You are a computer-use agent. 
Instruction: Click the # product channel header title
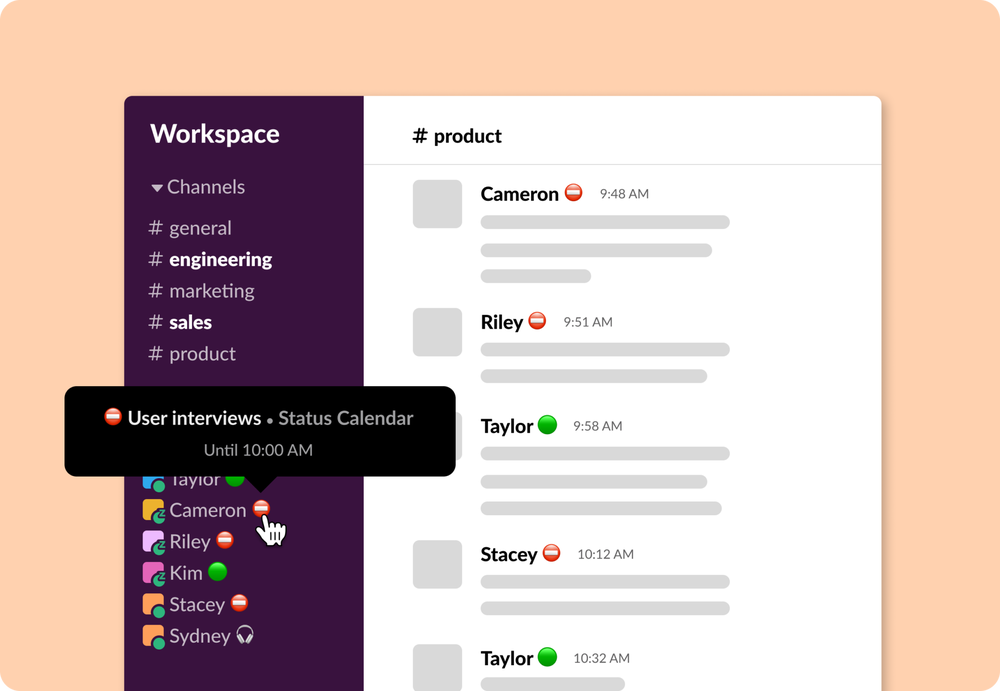pyautogui.click(x=457, y=136)
